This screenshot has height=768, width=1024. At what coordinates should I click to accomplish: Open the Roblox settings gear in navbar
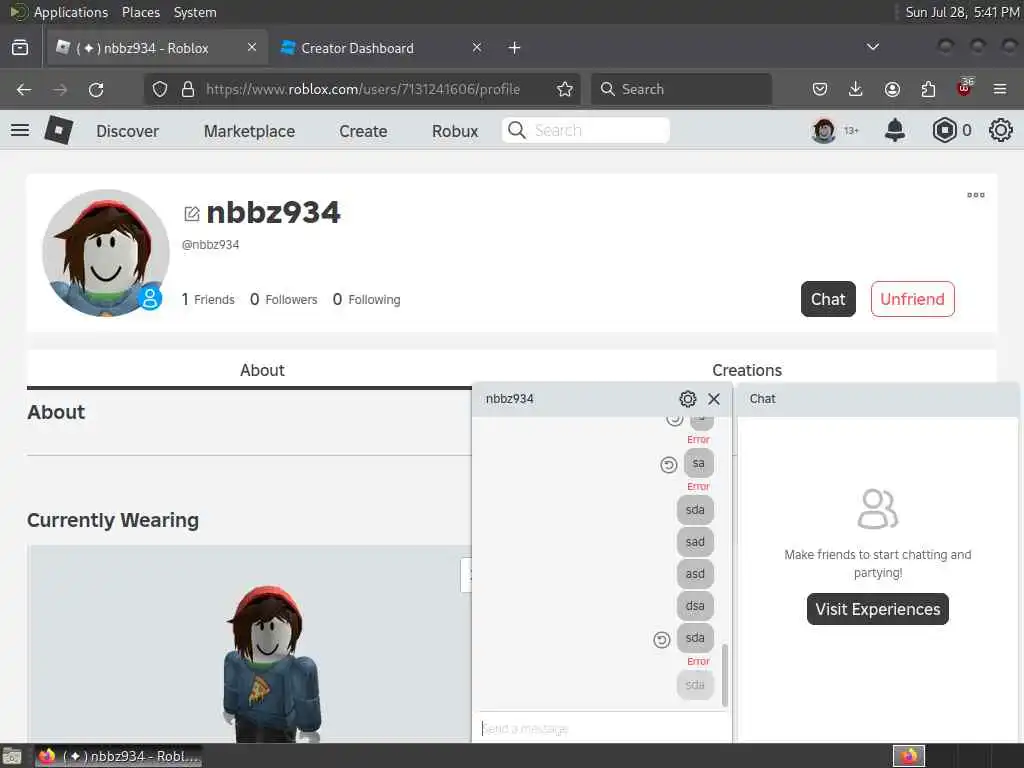[x=1000, y=131]
